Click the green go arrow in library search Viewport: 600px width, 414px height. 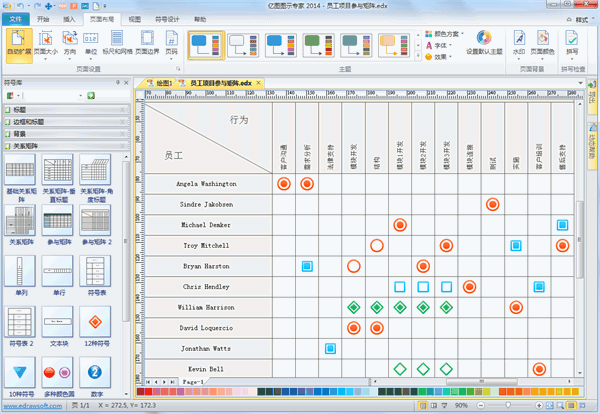(91, 96)
